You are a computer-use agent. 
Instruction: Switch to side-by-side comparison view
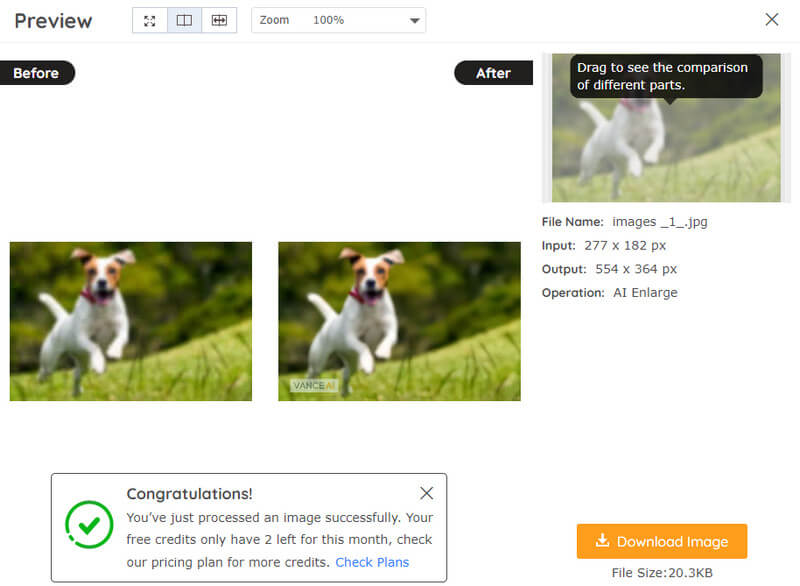click(x=184, y=20)
